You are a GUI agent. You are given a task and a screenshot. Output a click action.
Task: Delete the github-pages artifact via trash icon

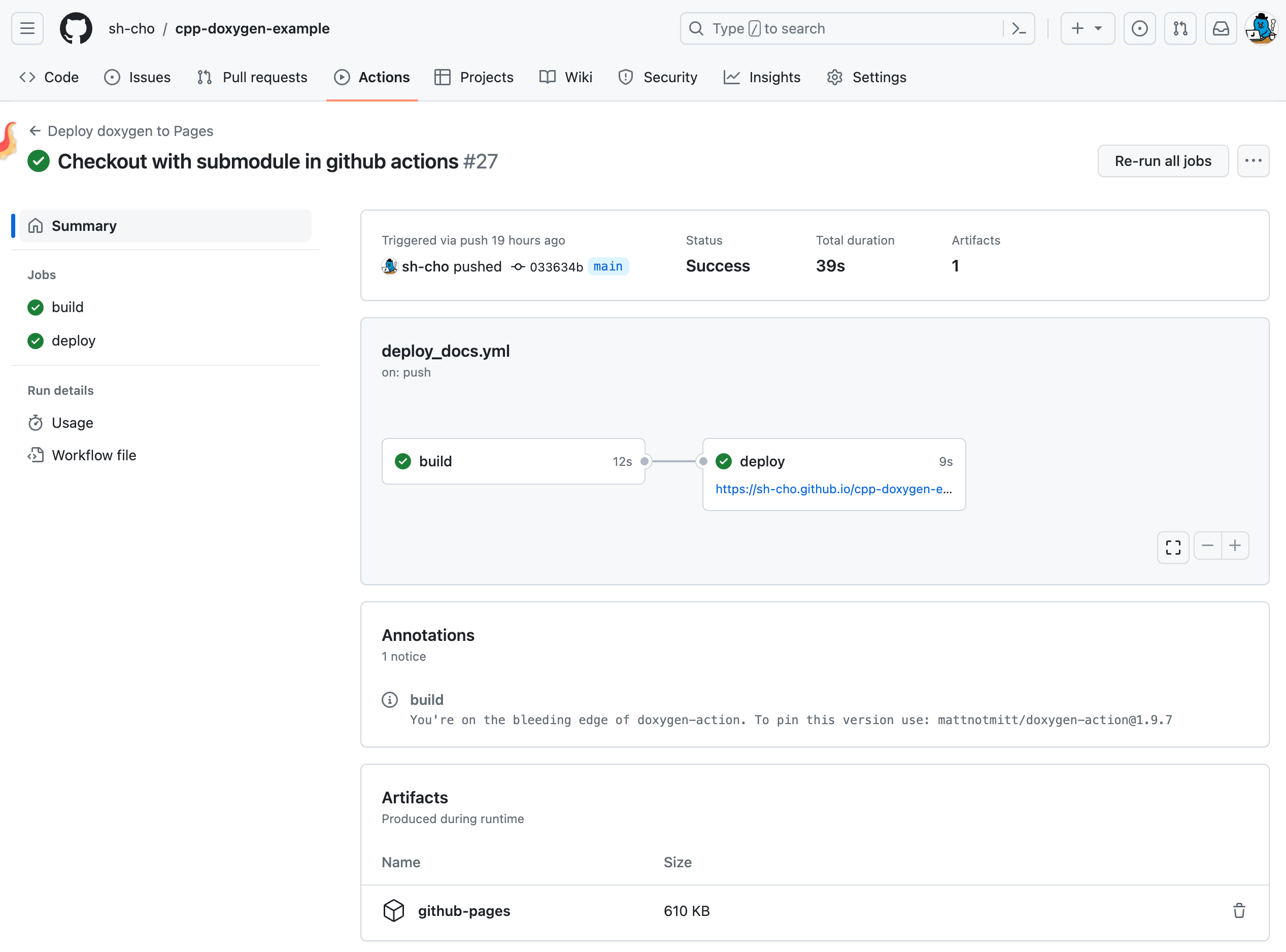[1239, 910]
